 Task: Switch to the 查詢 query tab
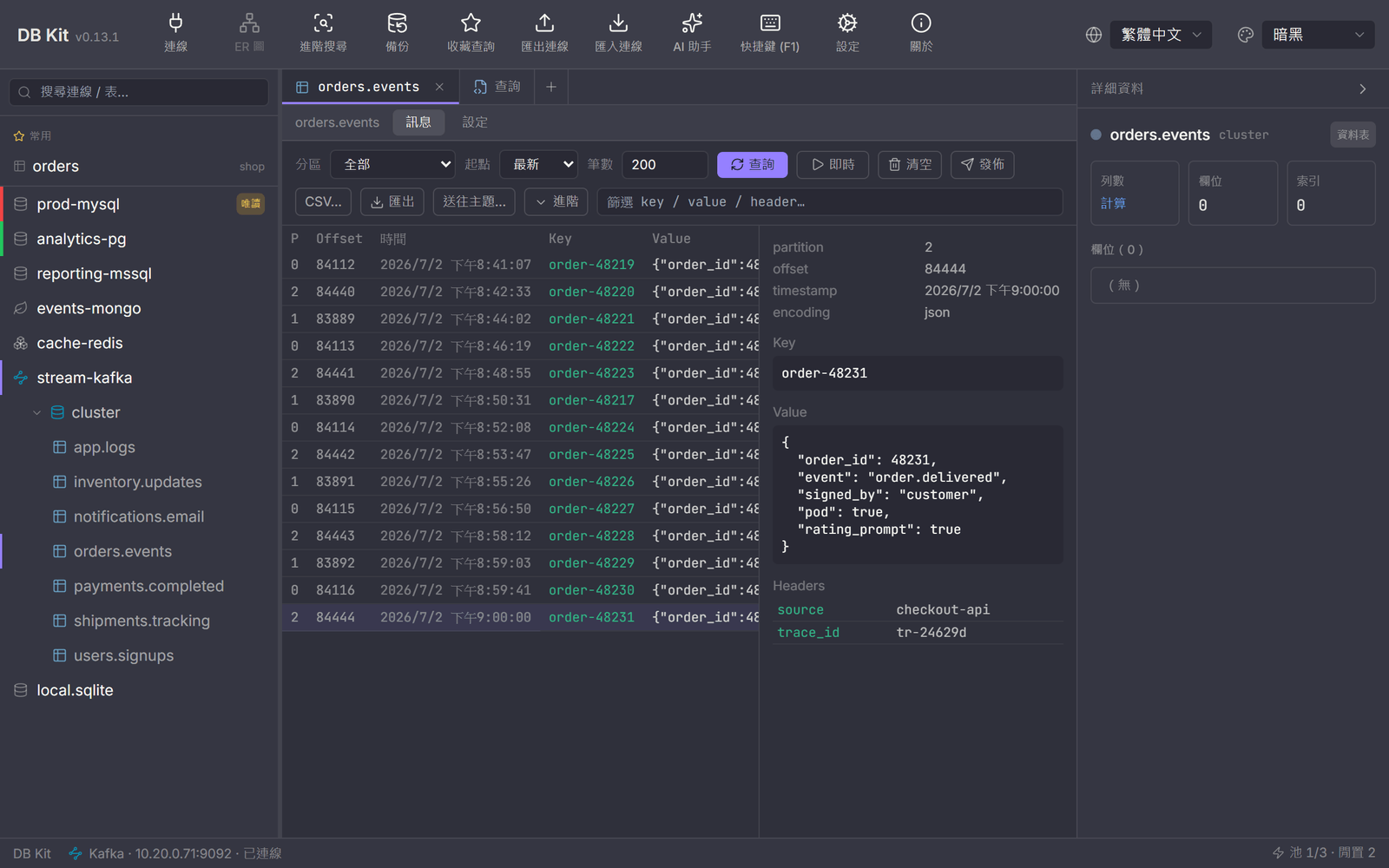coord(497,87)
